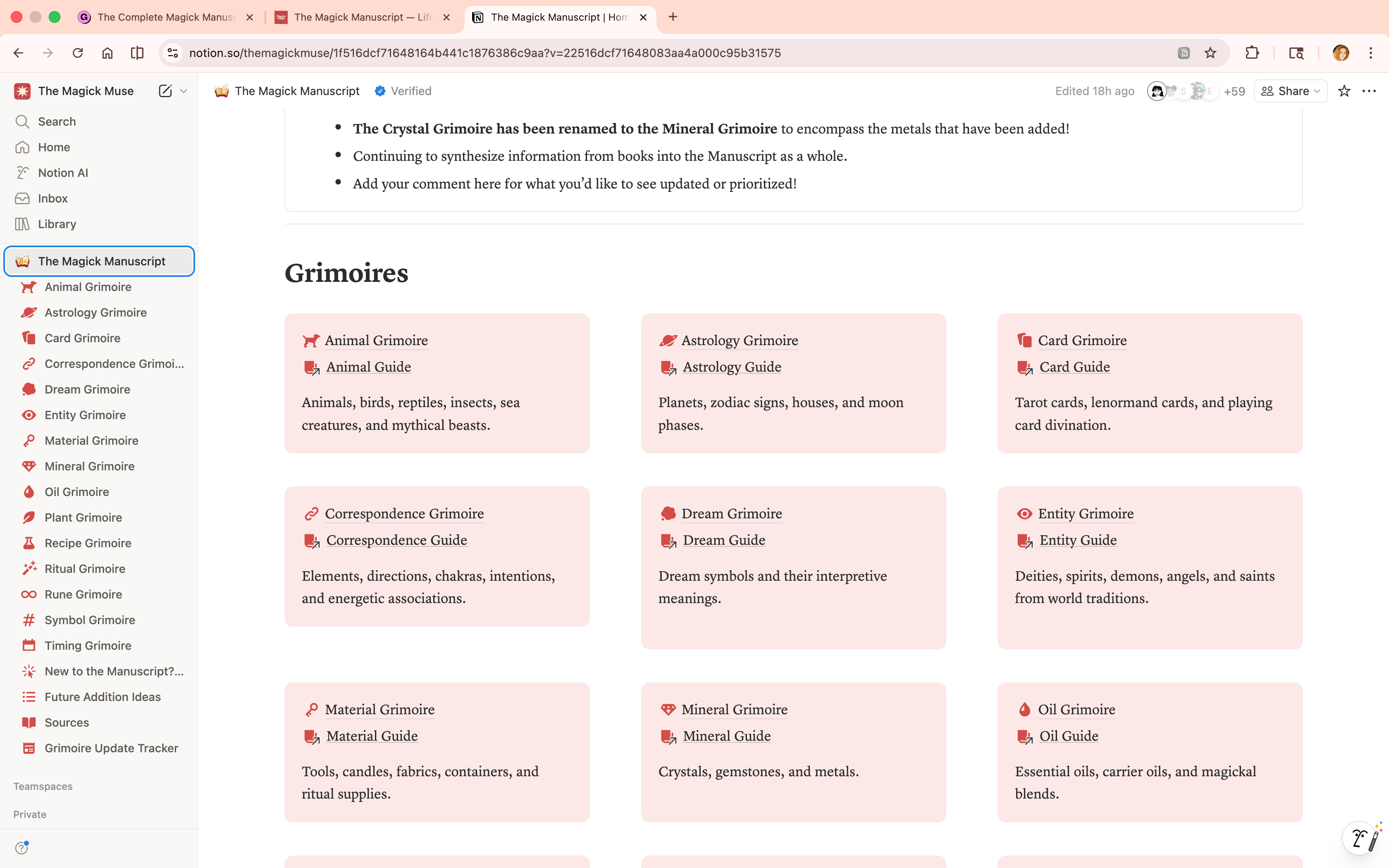Screen dimensions: 1389x868
Task: Open the Entity Grimoire card link
Action: 1086,513
